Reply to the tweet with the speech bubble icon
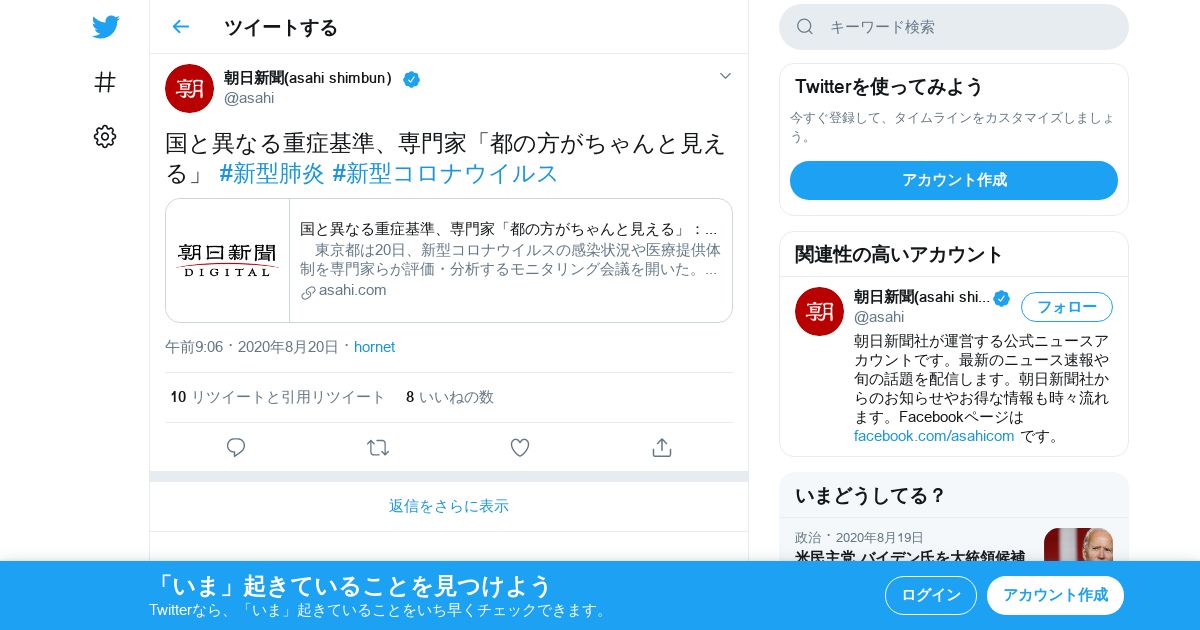This screenshot has width=1200, height=630. [x=236, y=448]
